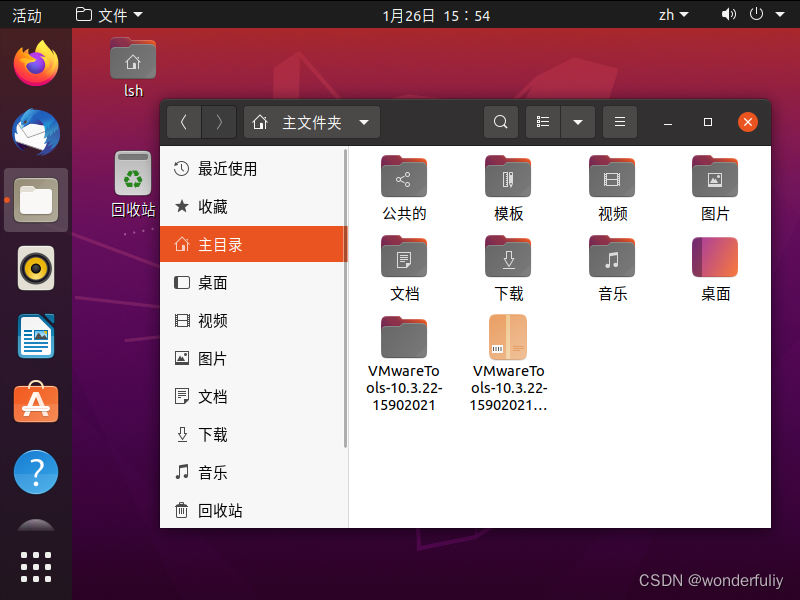Switch to list view icon
Viewport: 800px width, 600px height.
(543, 122)
